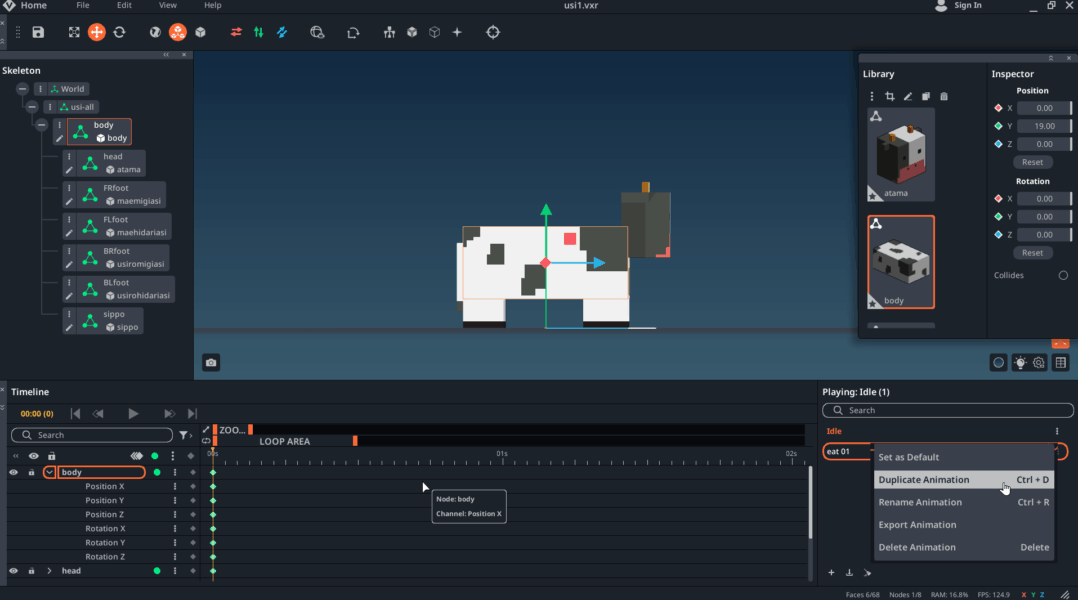Open viewport settings gear icon
The image size is (1078, 600).
pos(1039,363)
